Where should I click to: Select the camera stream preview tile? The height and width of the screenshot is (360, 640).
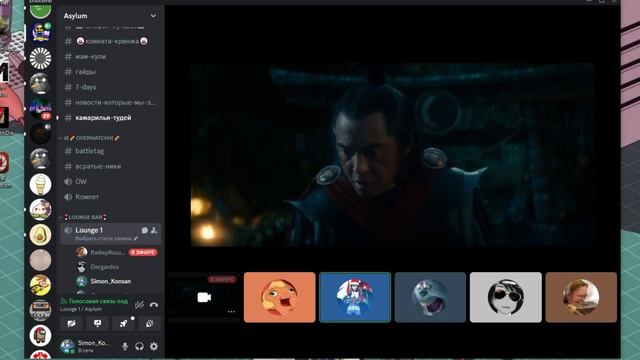pyautogui.click(x=204, y=298)
